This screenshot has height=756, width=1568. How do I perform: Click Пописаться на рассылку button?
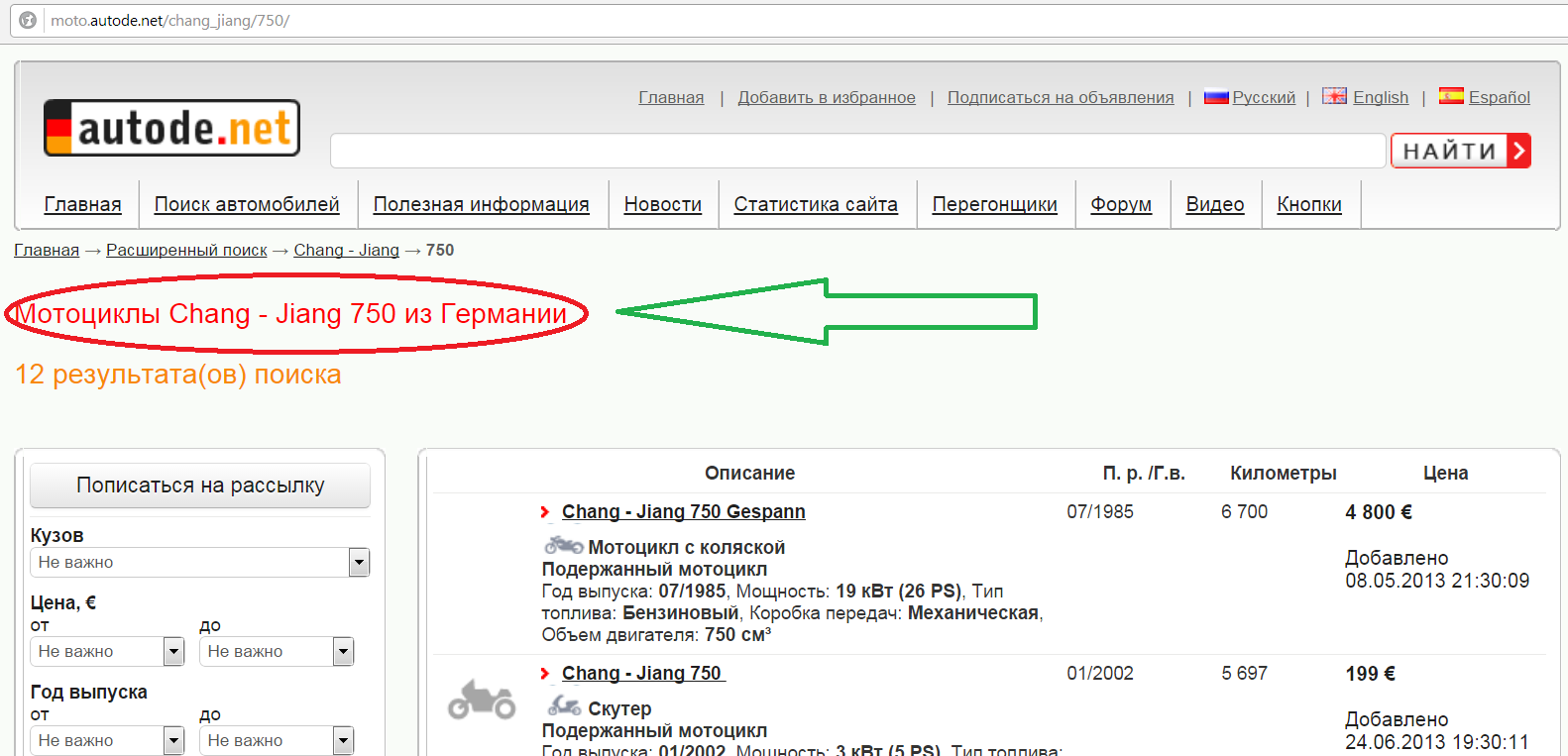[x=200, y=486]
